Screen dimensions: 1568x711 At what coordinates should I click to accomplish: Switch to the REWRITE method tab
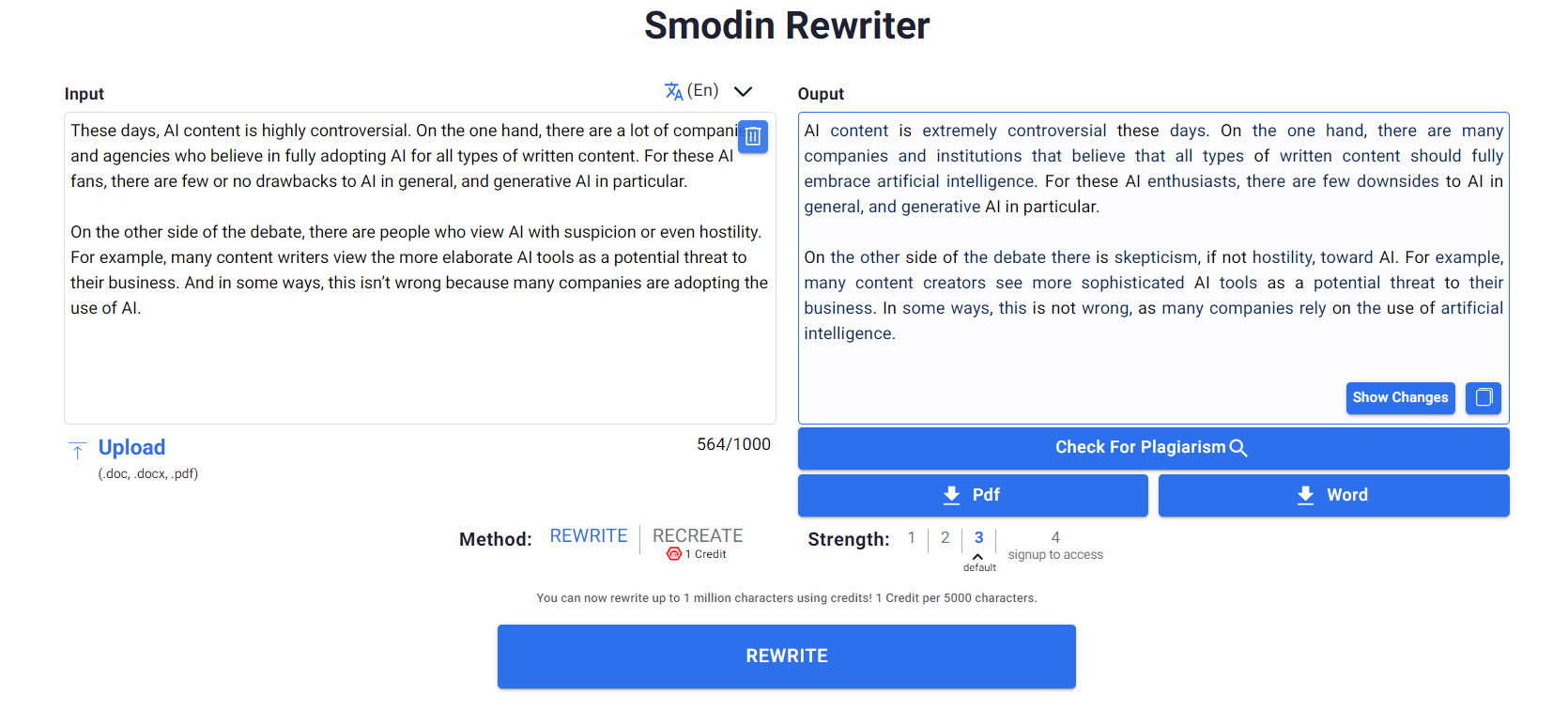589,536
